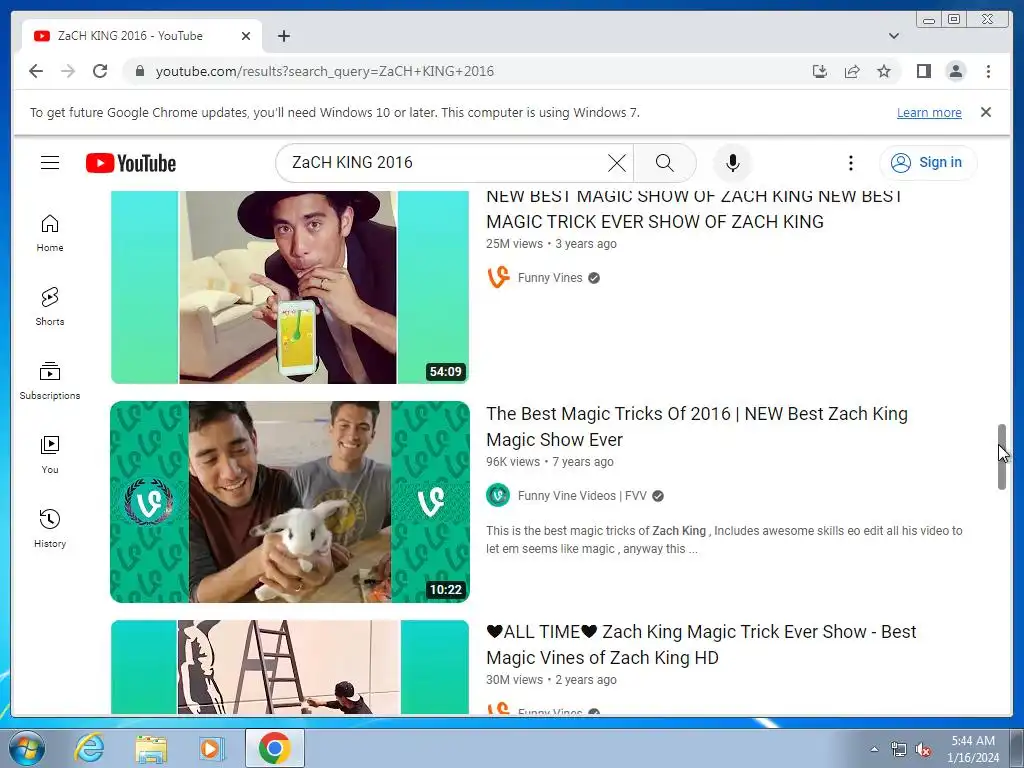Open The Best Magic Tricks Of 2016 title
This screenshot has width=1024, height=768.
[x=697, y=426]
